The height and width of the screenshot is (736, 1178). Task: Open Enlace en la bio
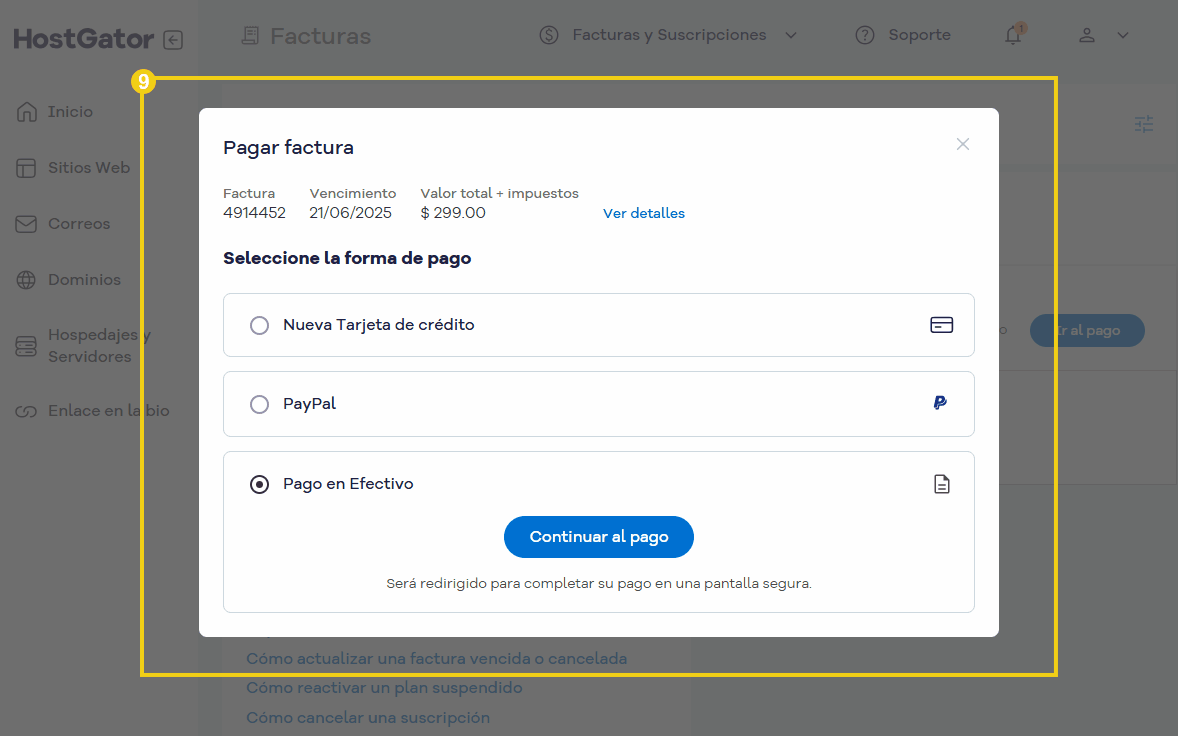coord(108,411)
